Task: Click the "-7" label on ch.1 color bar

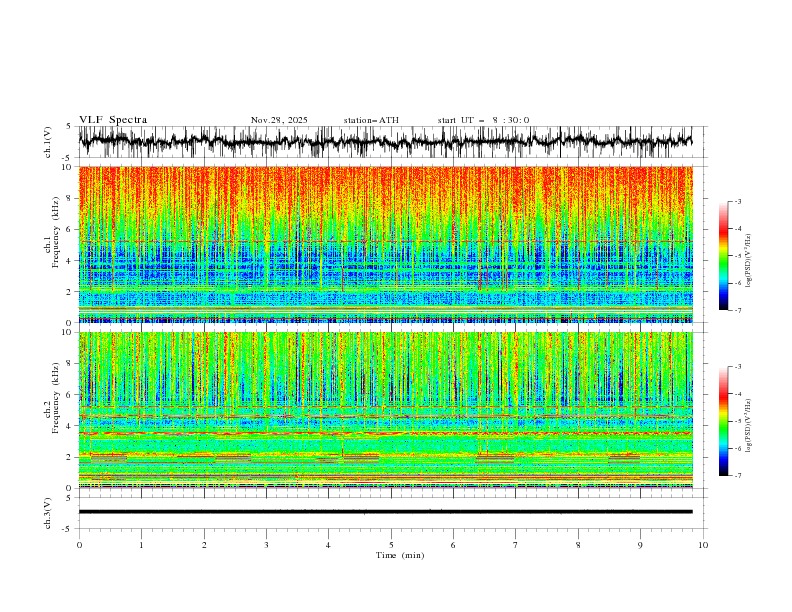Action: [738, 310]
